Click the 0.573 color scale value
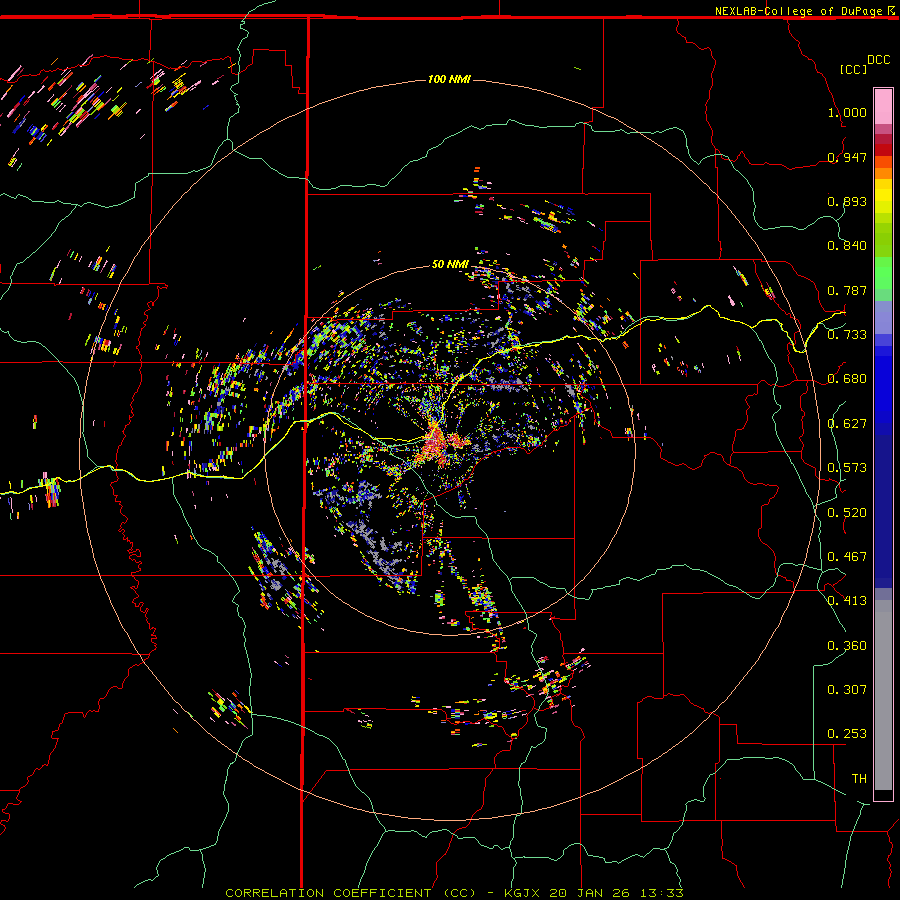Image resolution: width=900 pixels, height=900 pixels. (x=847, y=468)
